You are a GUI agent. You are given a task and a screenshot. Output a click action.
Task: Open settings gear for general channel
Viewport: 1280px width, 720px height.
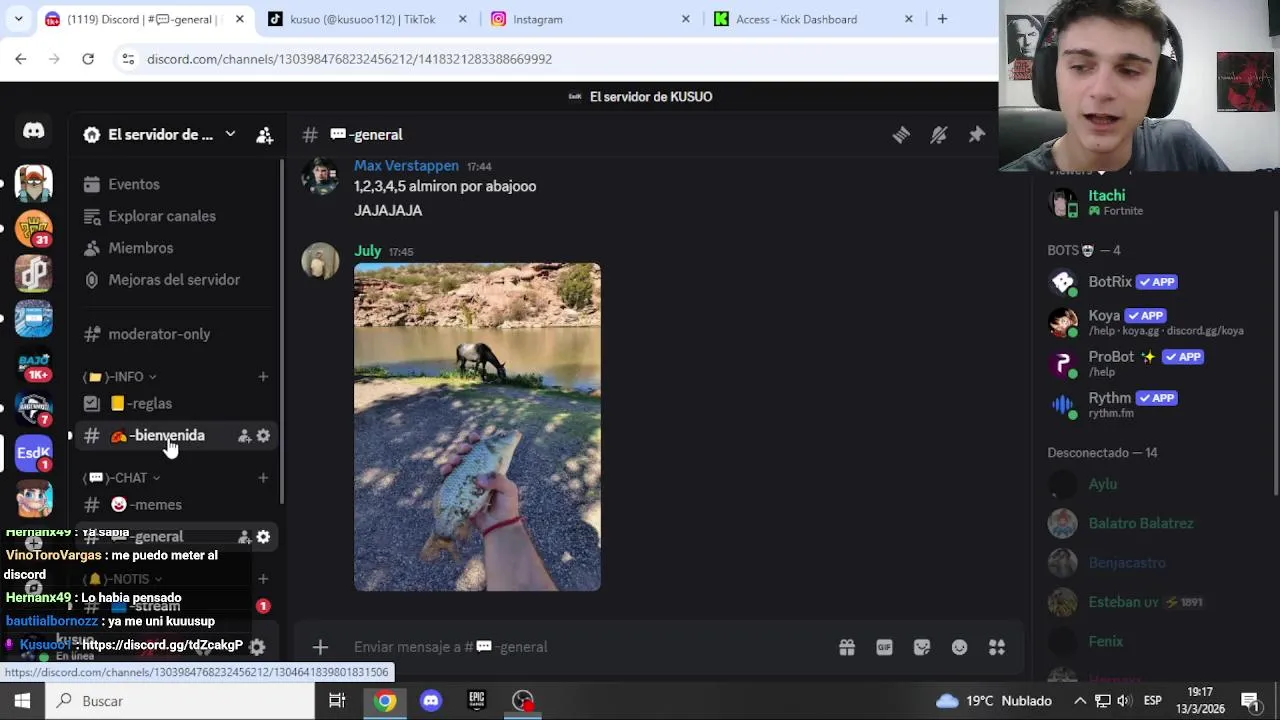pos(263,537)
